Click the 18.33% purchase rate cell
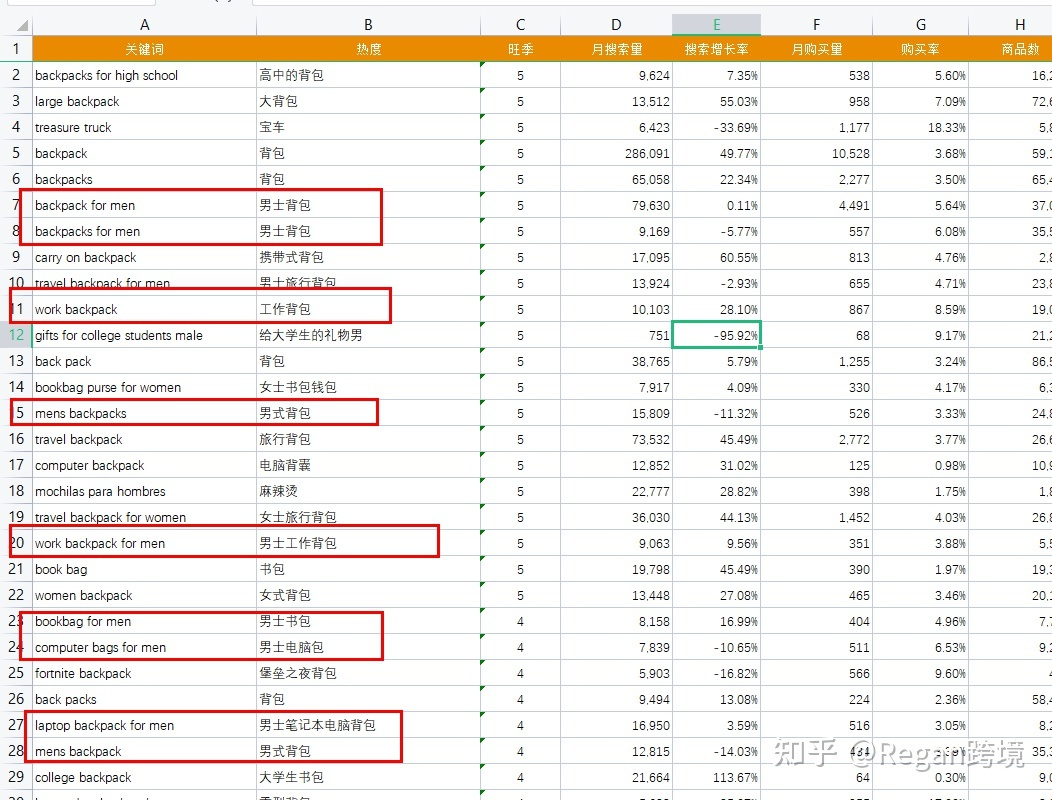1052x800 pixels. 920,127
